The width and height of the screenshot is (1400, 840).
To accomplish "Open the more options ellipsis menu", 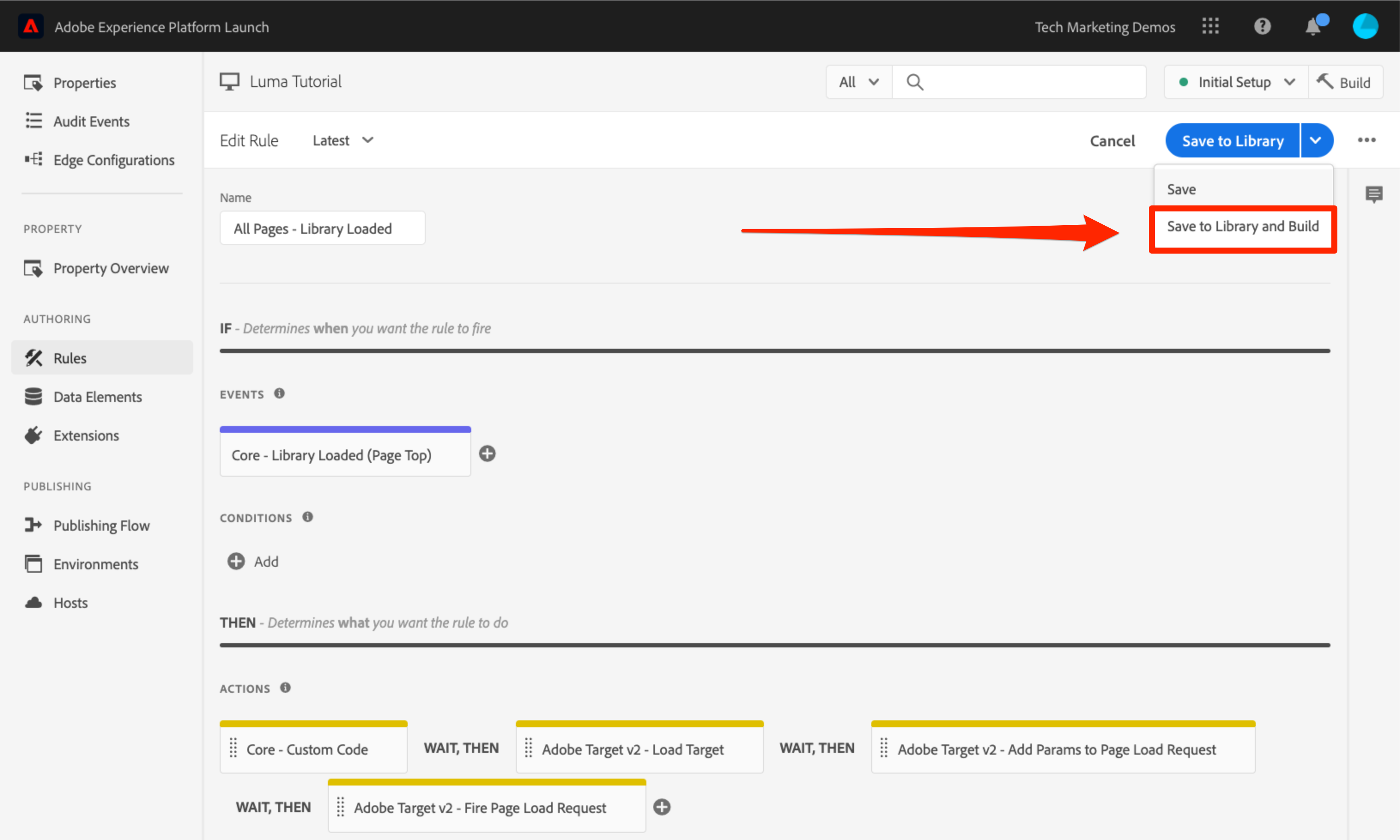I will pos(1366,140).
